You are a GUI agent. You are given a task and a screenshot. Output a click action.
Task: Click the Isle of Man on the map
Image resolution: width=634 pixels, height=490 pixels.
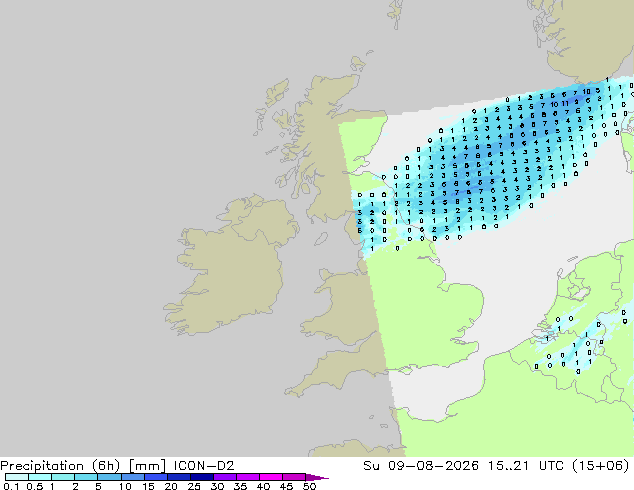321,239
